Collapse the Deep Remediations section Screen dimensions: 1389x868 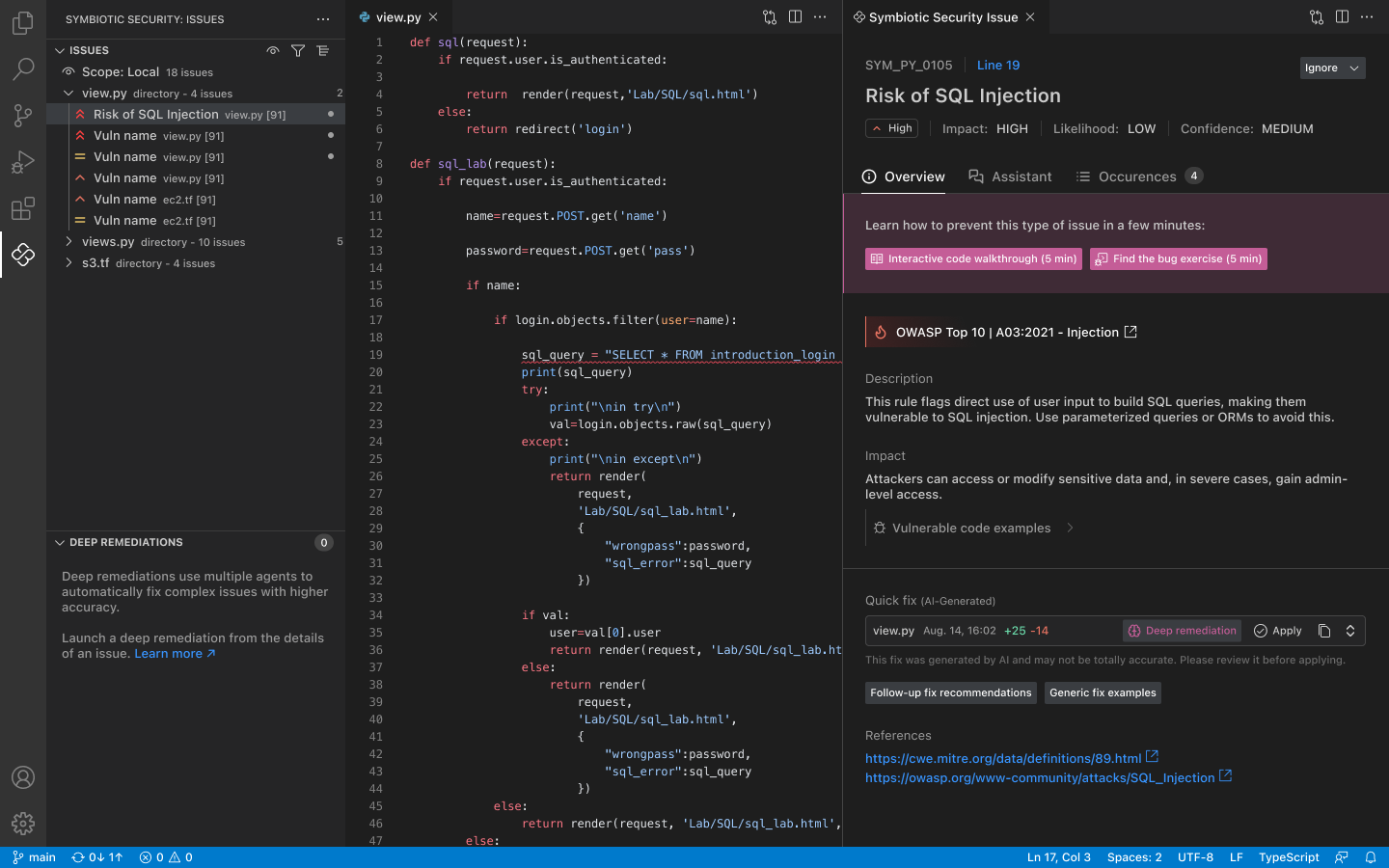(x=60, y=542)
